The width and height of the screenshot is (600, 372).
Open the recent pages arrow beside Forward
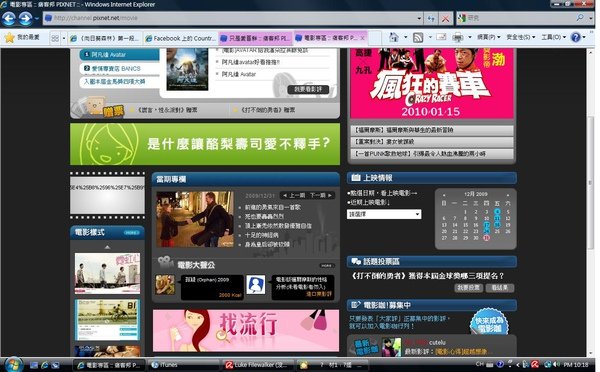coord(37,18)
